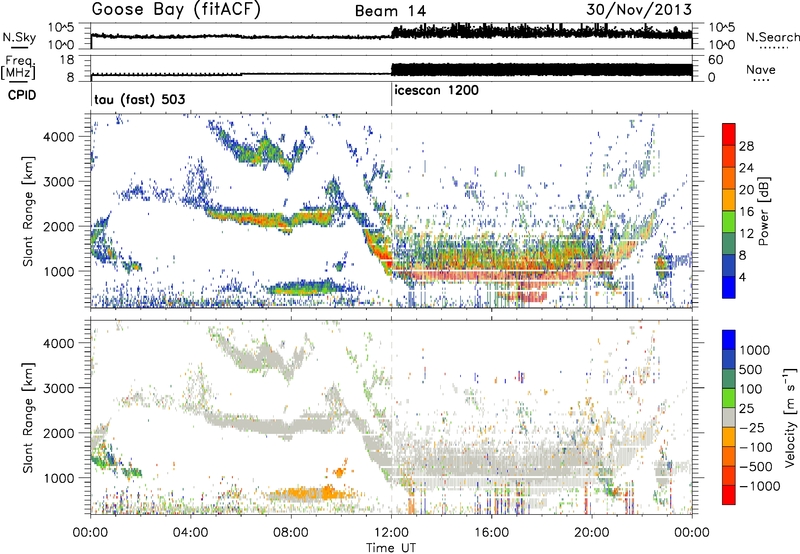
Task: Click the power panel 'Slant Range [km]' axis title
Action: tap(29, 211)
